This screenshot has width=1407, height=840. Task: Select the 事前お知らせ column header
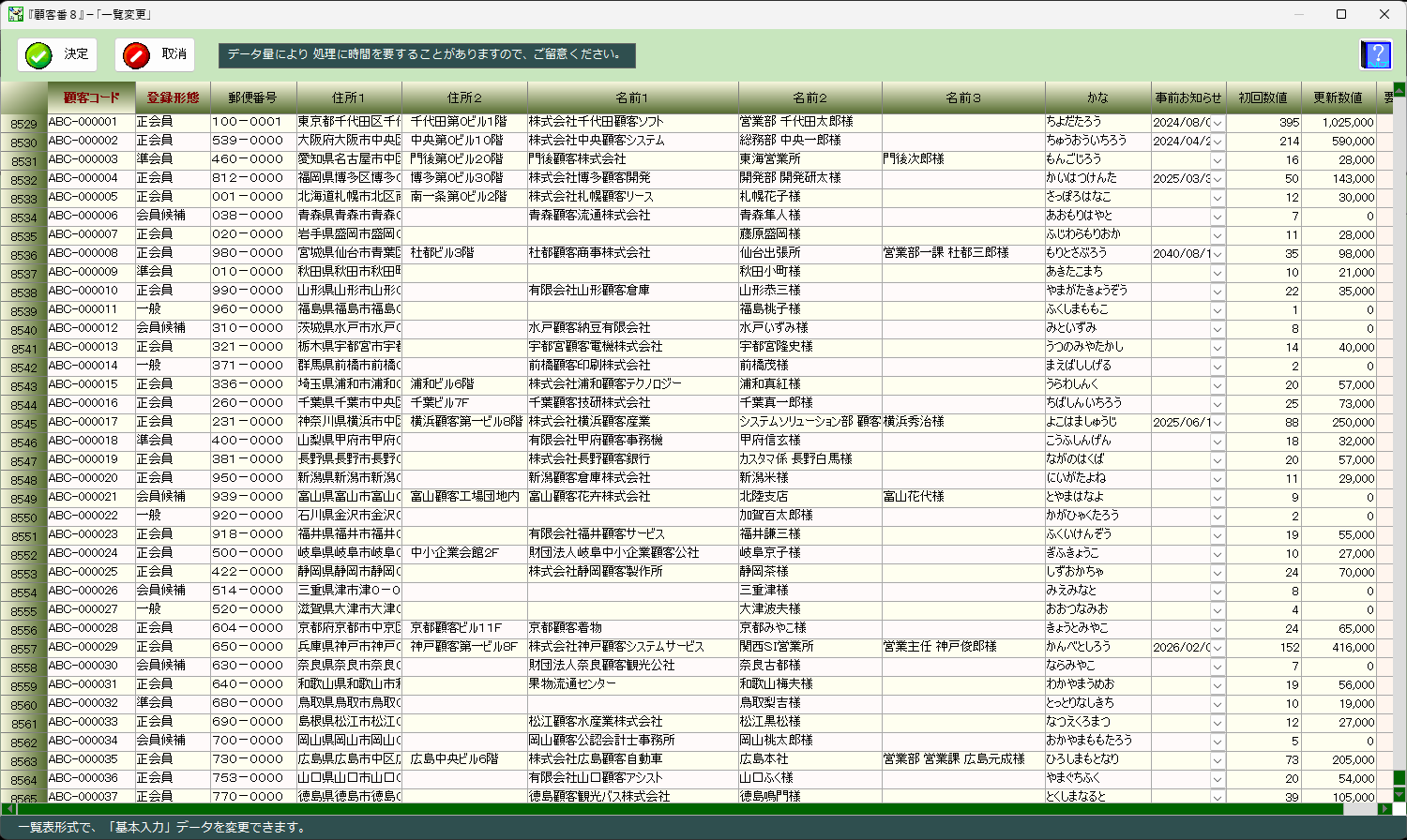(x=1188, y=97)
